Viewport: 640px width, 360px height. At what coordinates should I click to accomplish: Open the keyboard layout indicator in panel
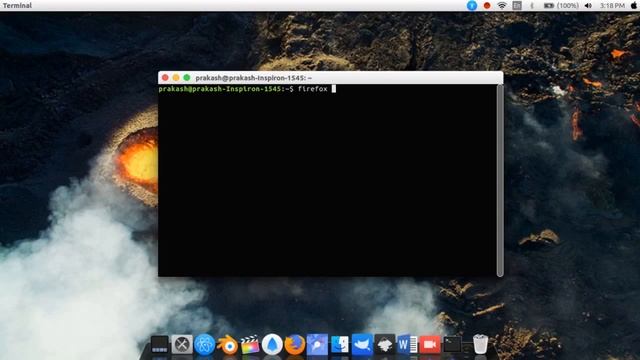click(517, 5)
